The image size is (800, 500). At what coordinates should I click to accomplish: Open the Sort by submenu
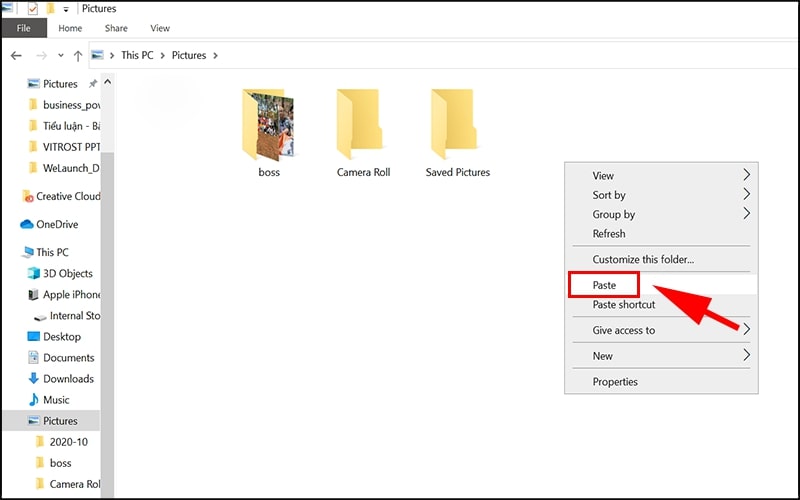coord(661,194)
